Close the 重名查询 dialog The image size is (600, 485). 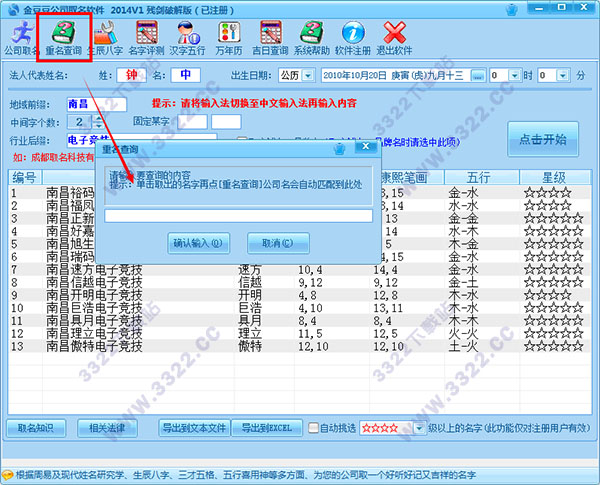(x=366, y=146)
